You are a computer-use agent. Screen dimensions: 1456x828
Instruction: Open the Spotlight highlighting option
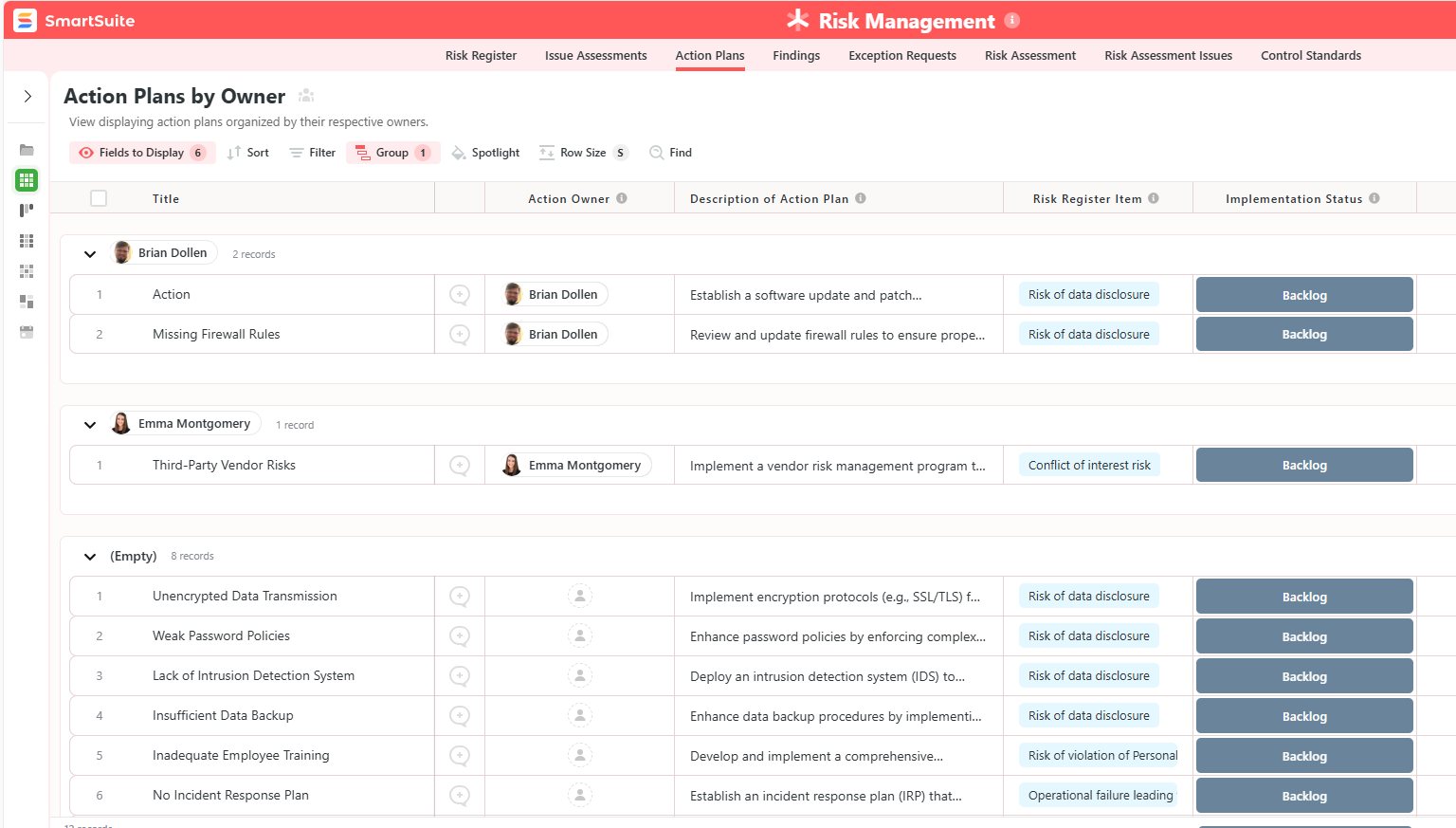pos(485,153)
